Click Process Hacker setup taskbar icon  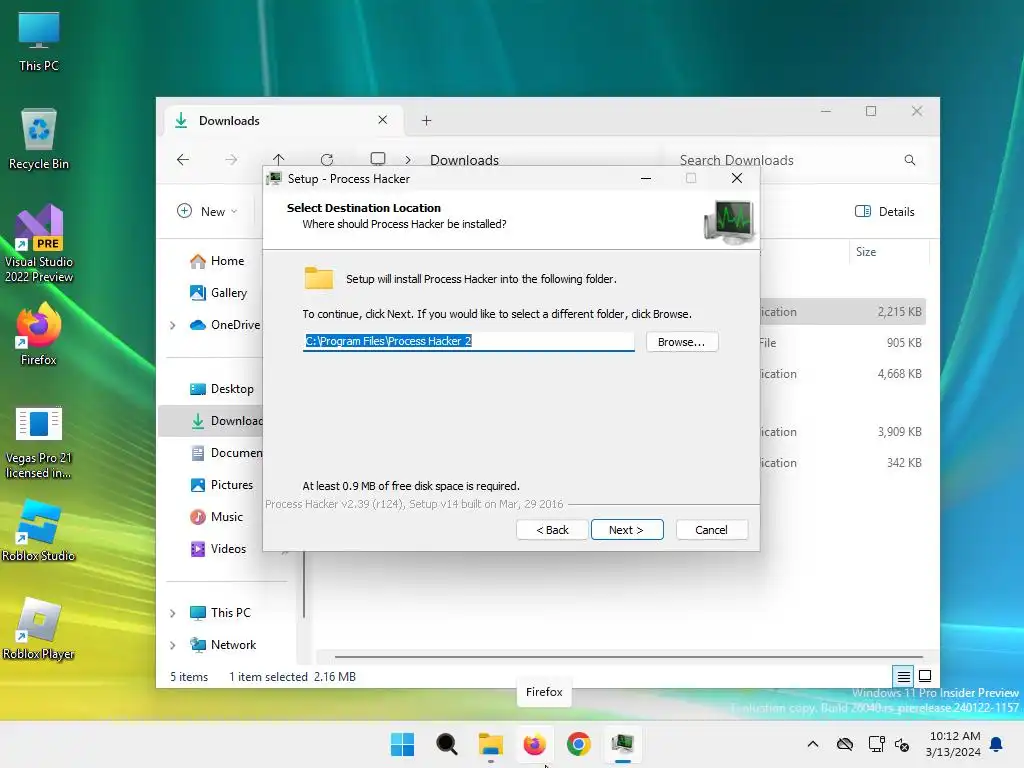click(623, 744)
